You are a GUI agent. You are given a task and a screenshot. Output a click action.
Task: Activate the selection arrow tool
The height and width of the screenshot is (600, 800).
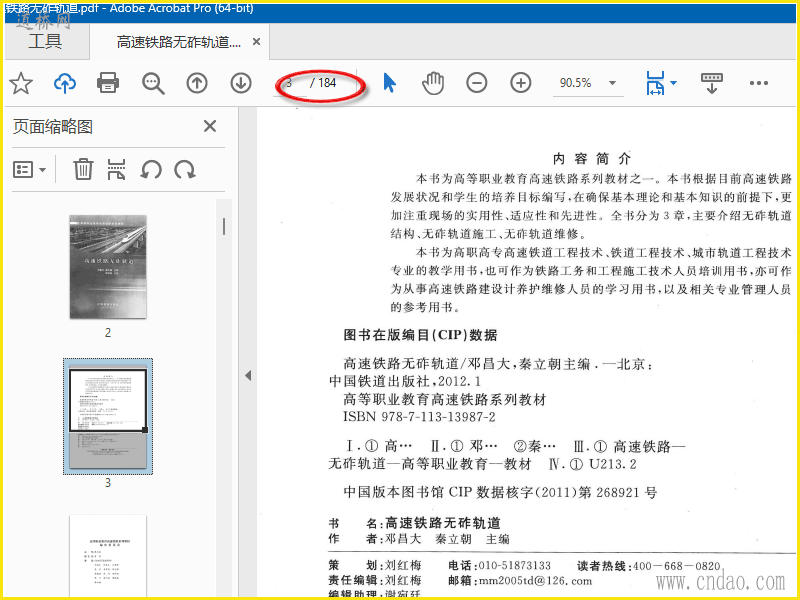[x=389, y=83]
